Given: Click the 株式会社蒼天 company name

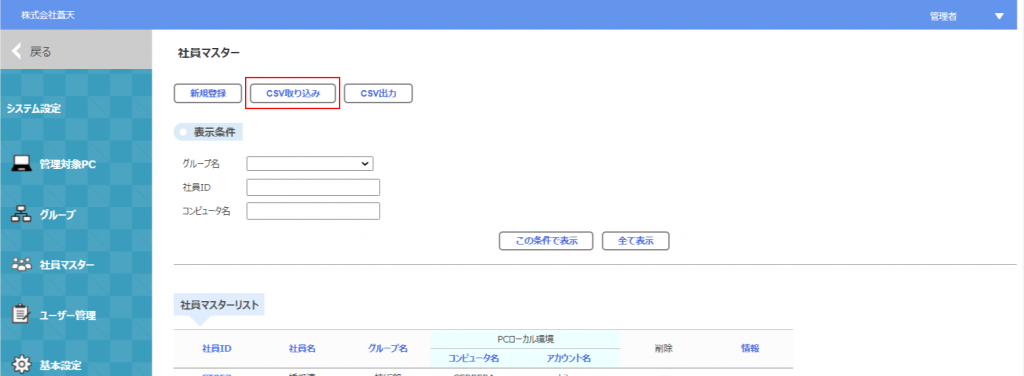Looking at the screenshot, I should [x=48, y=15].
